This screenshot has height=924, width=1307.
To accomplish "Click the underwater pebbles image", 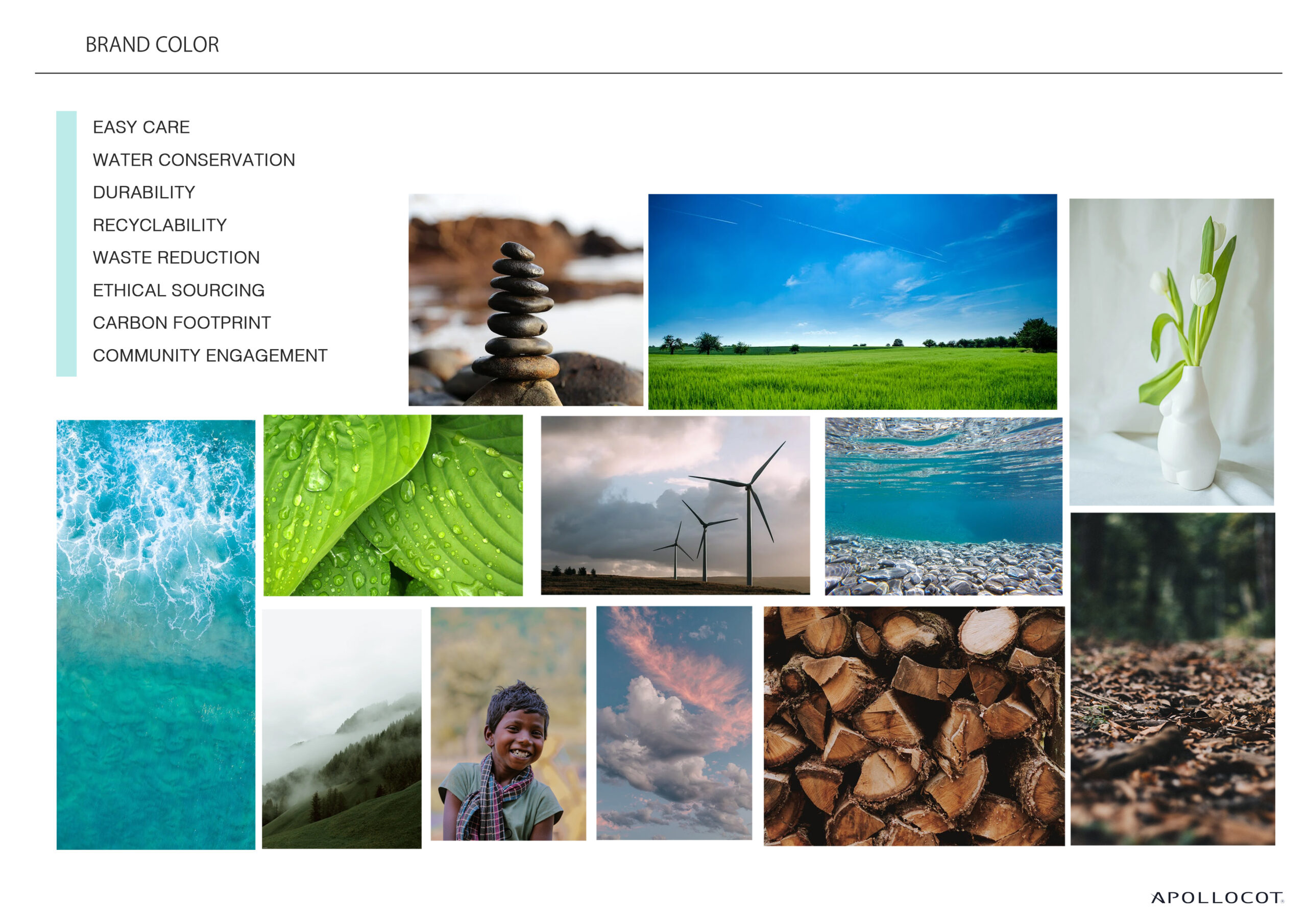I will [x=943, y=507].
